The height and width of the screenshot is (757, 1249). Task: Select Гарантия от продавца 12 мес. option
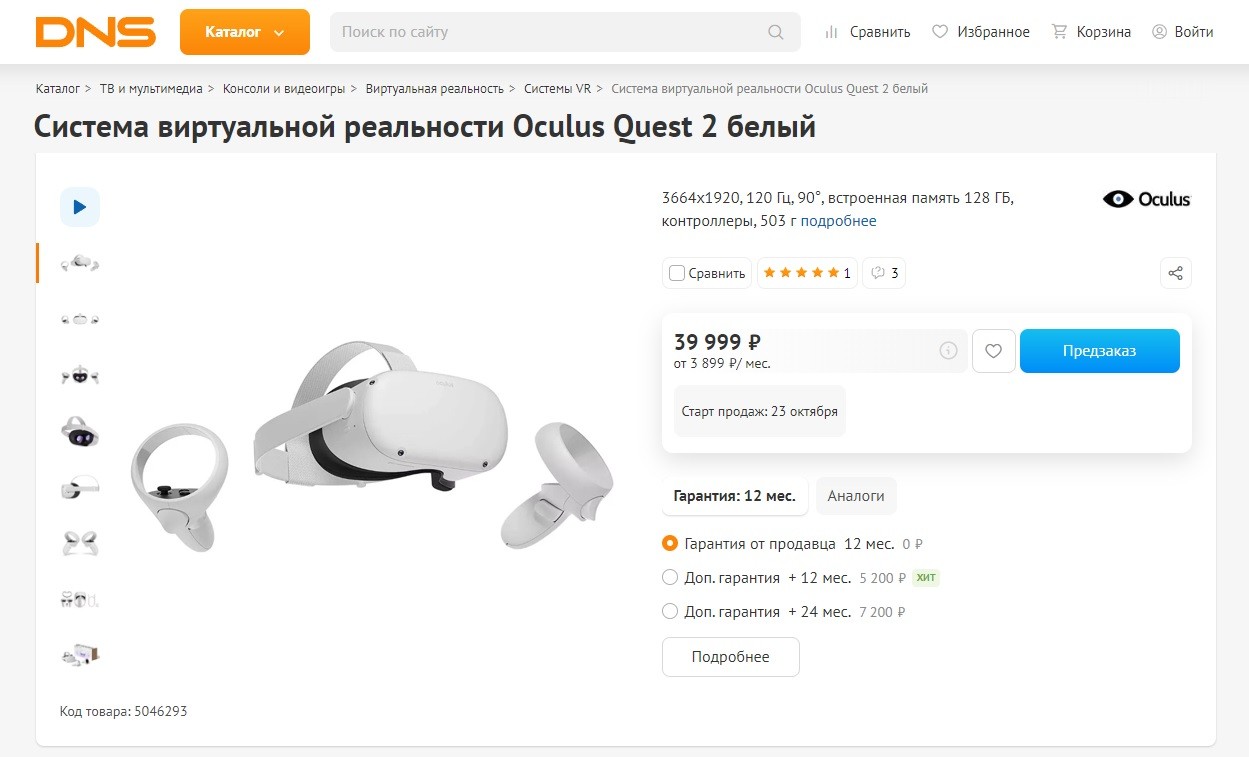[670, 544]
